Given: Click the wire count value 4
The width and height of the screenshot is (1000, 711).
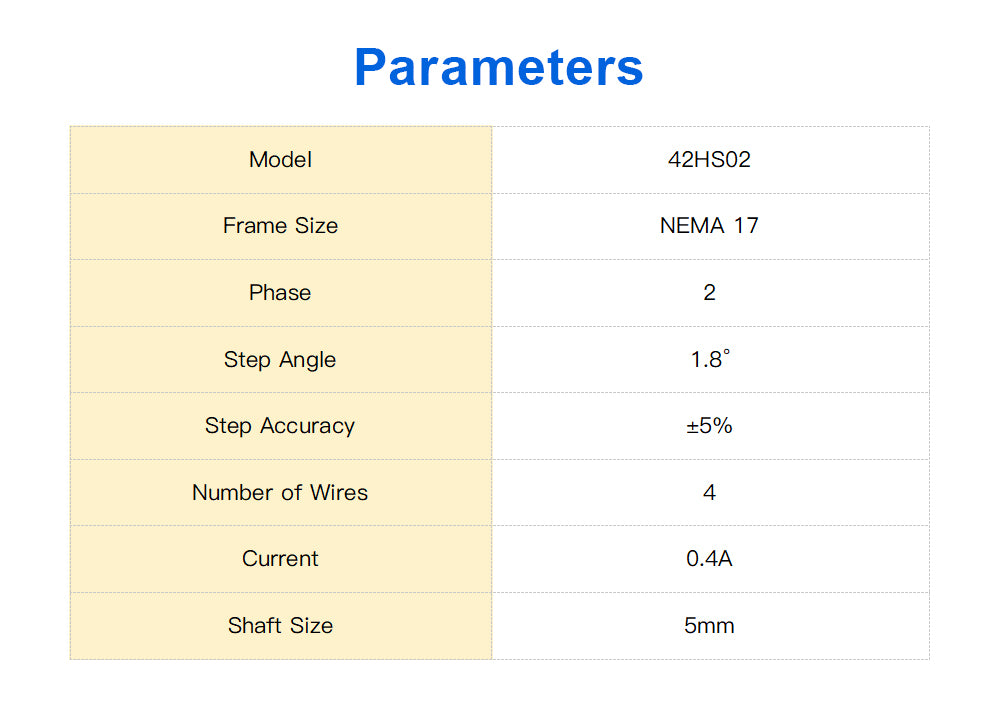Looking at the screenshot, I should coord(709,493).
